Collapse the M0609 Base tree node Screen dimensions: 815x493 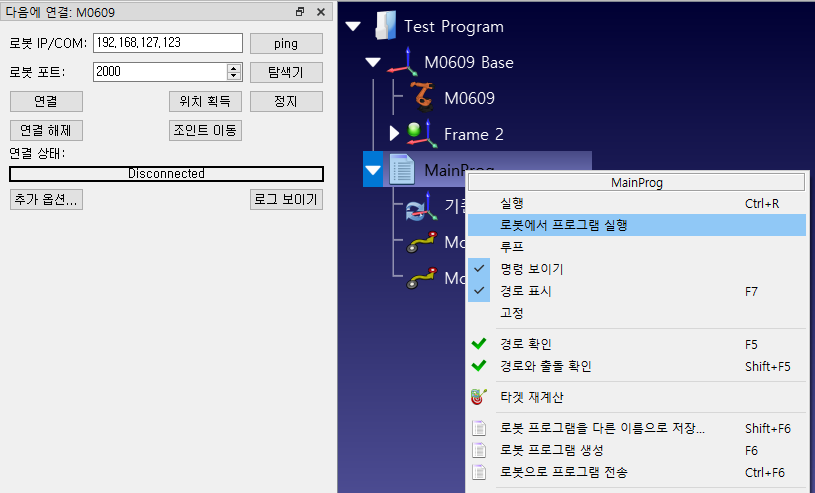(373, 62)
